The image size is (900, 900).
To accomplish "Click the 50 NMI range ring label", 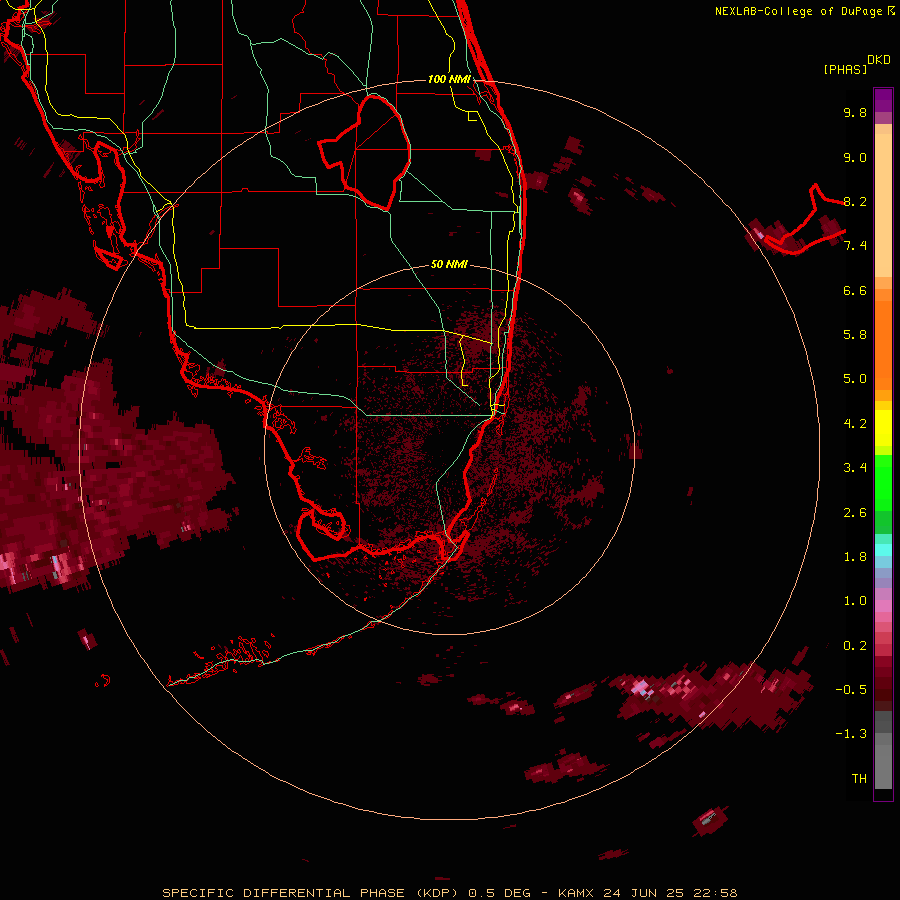I will 449,264.
